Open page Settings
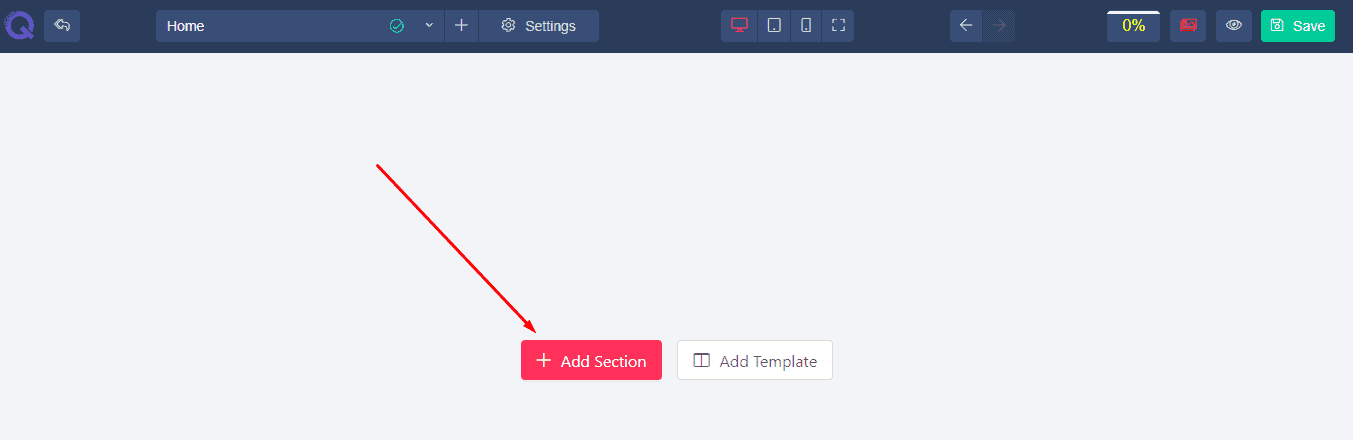Image resolution: width=1353 pixels, height=440 pixels. click(538, 26)
